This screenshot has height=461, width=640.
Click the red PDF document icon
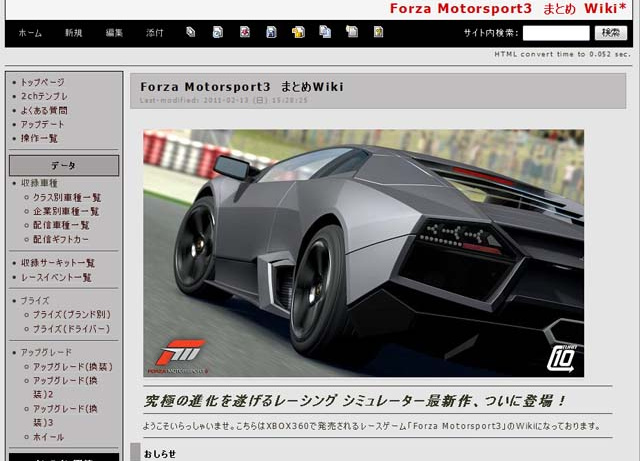[x=245, y=32]
